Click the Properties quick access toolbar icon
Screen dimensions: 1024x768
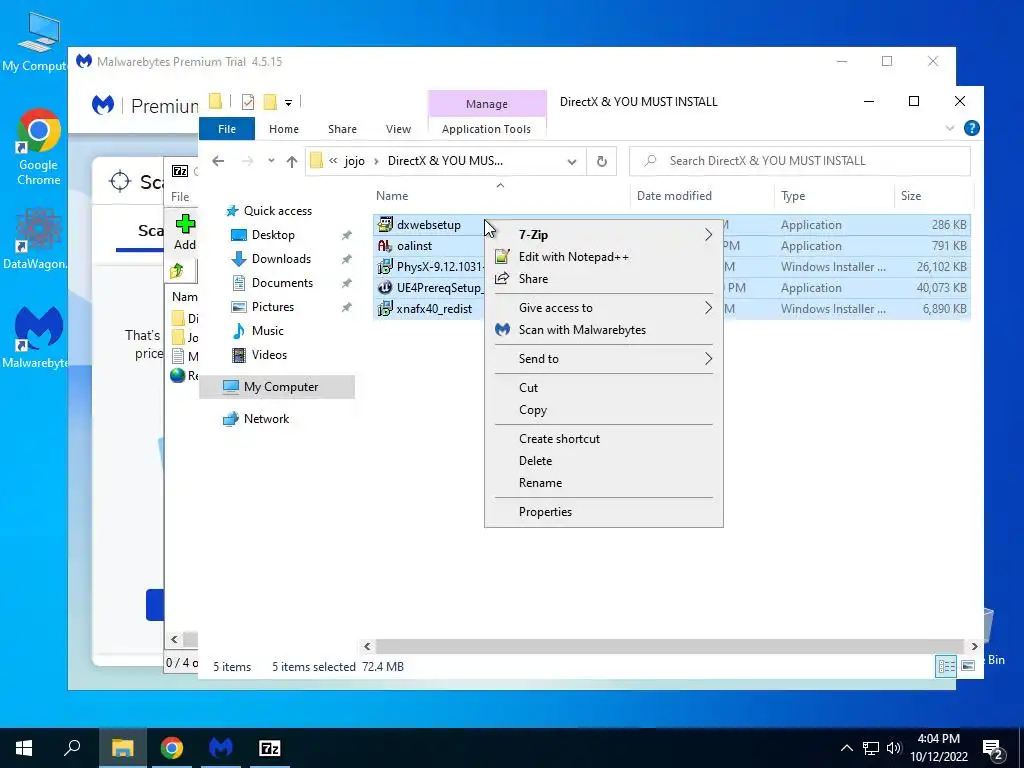(248, 102)
